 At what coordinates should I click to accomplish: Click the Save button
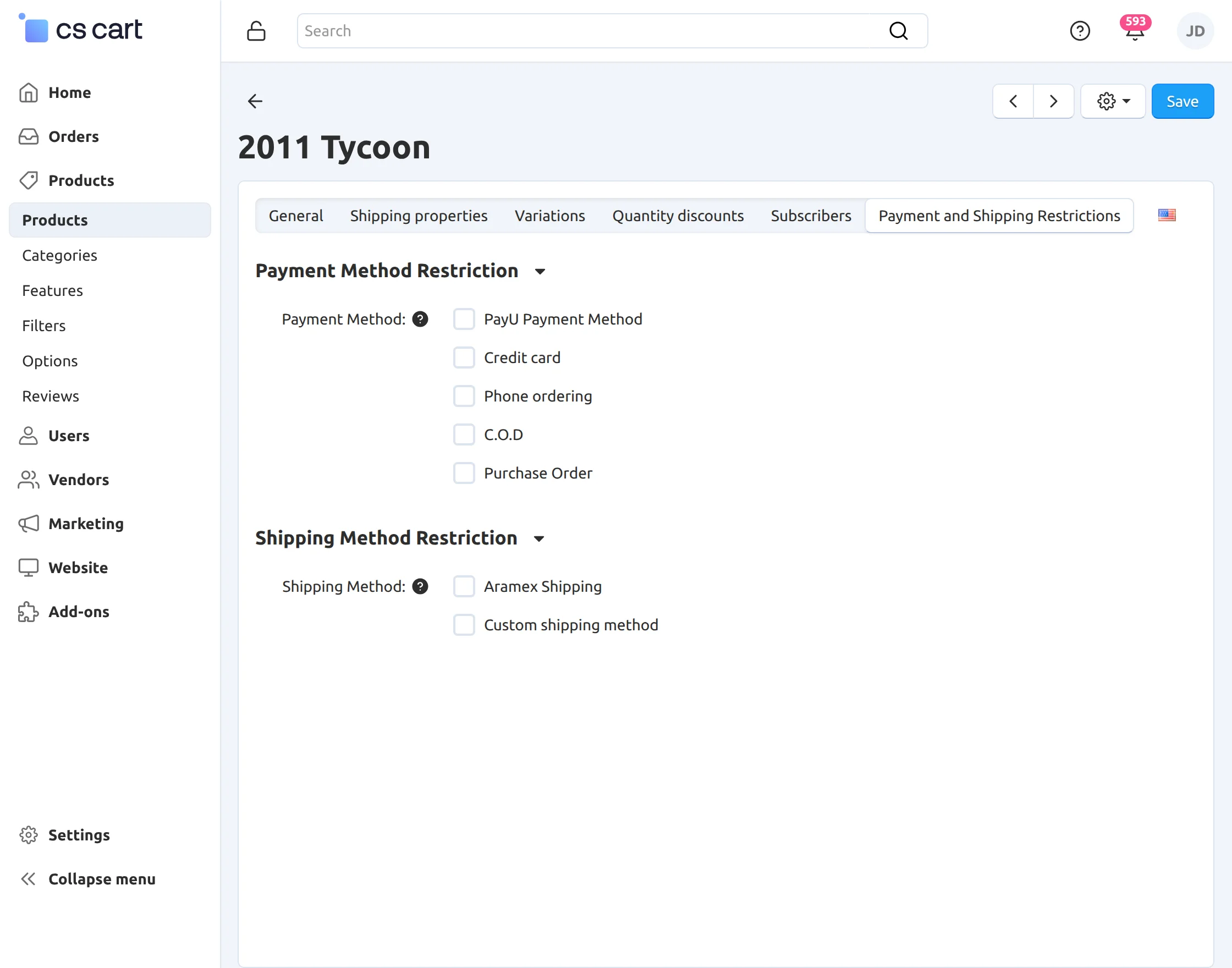pyautogui.click(x=1182, y=101)
